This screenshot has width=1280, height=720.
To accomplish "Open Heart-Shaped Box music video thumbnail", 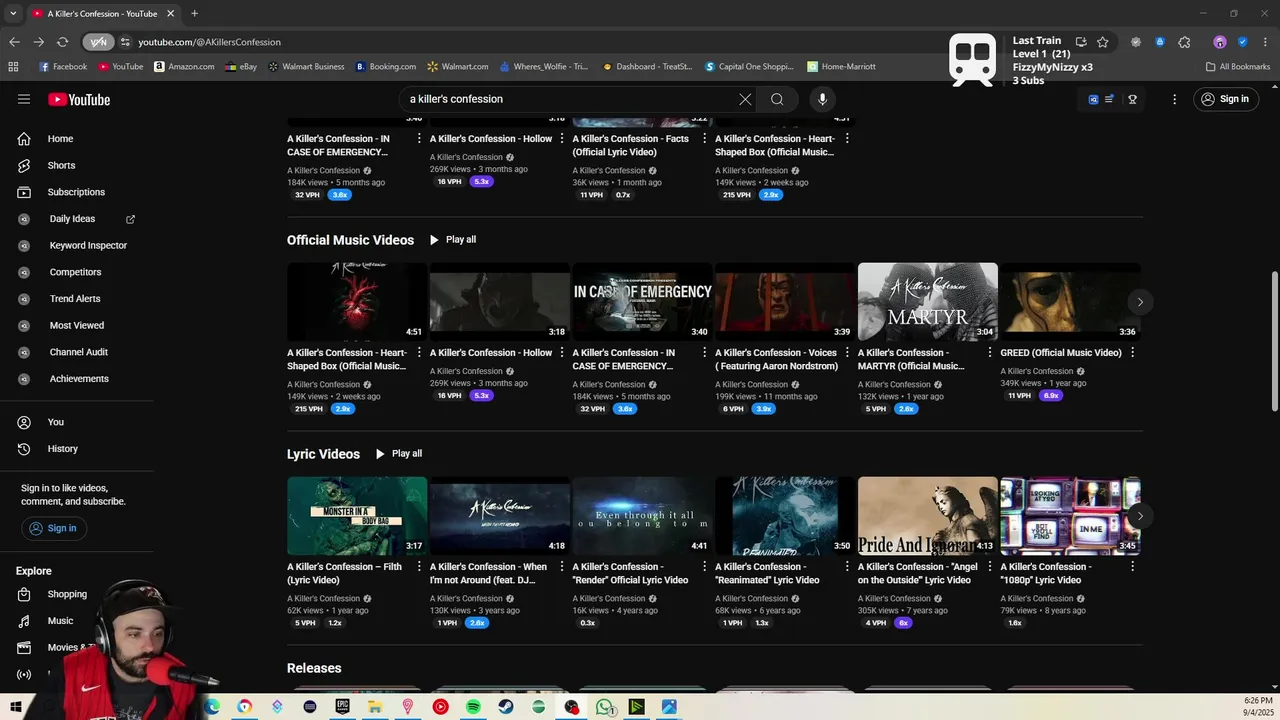I will [357, 302].
